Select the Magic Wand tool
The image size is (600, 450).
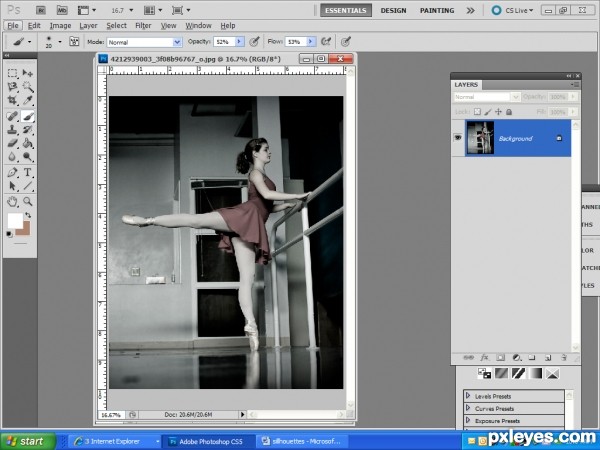(28, 87)
